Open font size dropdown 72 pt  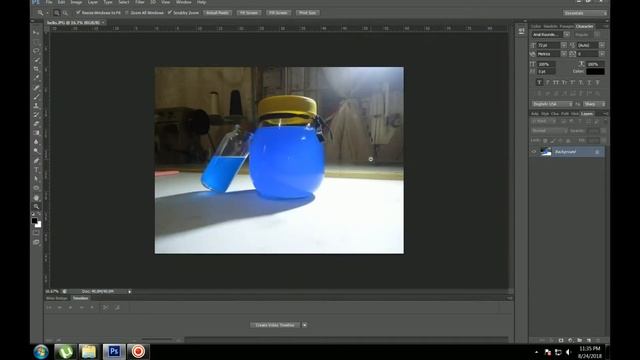(564, 45)
